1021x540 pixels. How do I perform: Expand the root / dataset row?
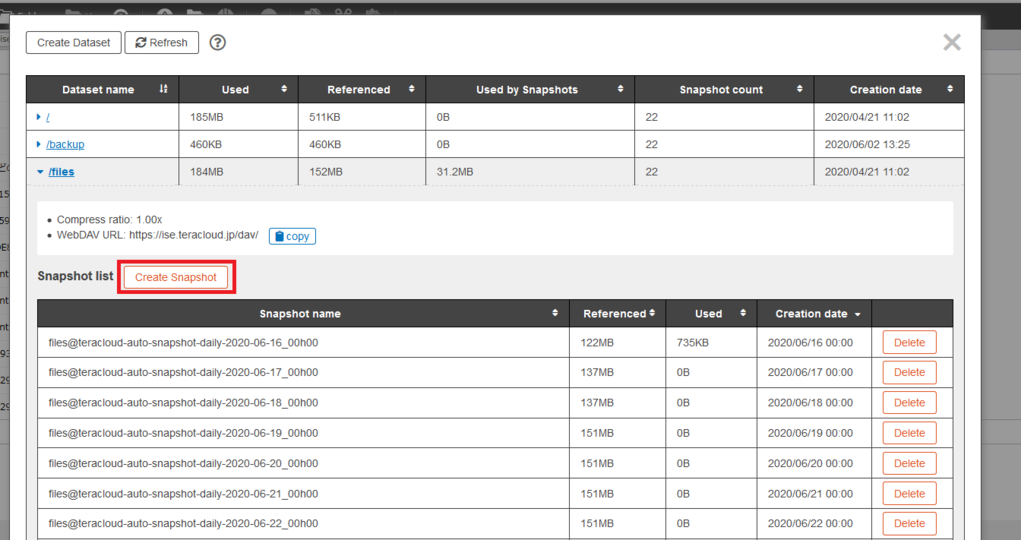coord(39,117)
